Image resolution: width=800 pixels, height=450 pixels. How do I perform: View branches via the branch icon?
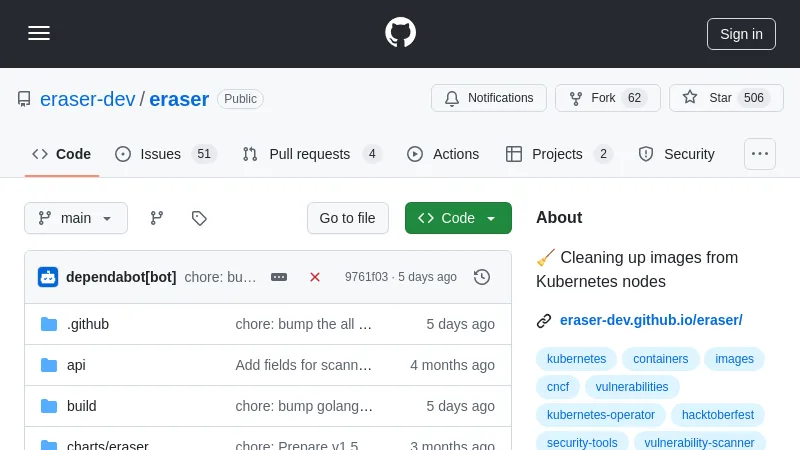157,218
